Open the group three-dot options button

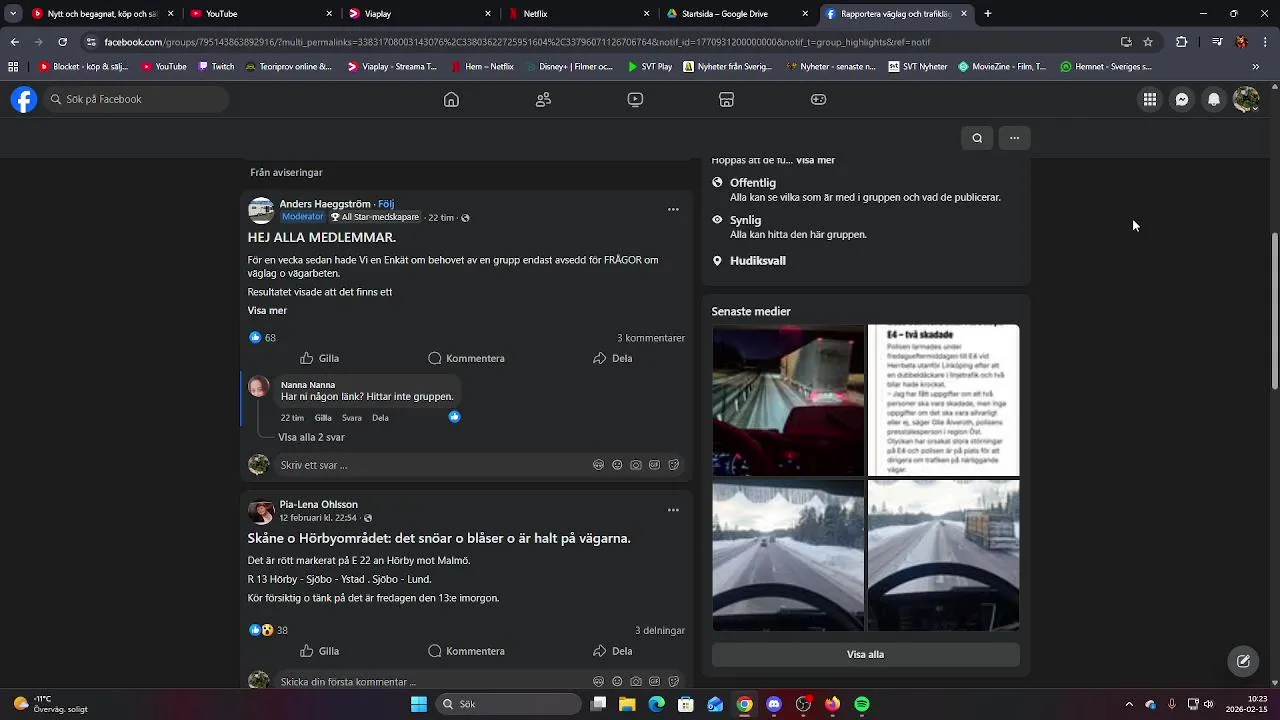tap(1014, 138)
